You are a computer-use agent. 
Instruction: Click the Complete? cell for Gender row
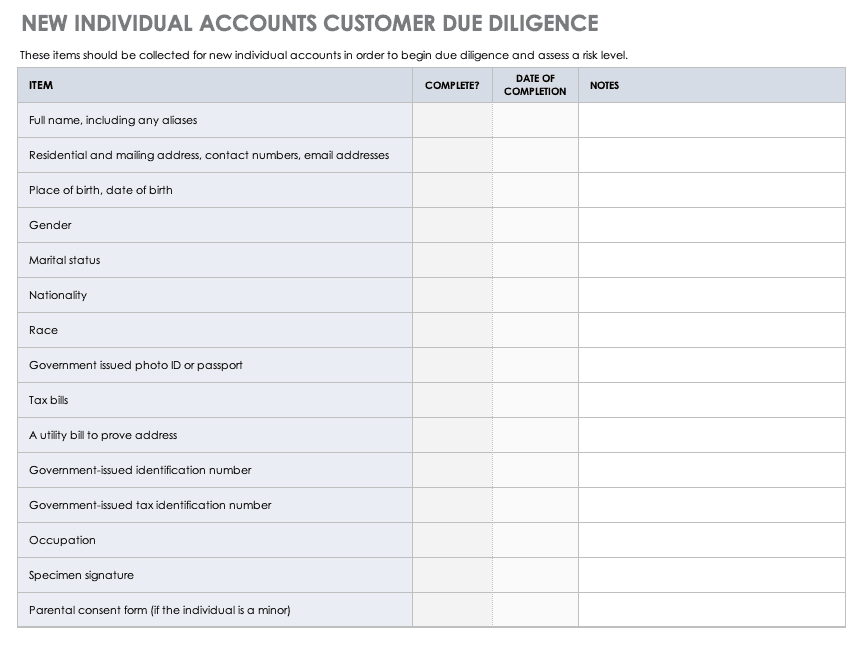click(452, 225)
